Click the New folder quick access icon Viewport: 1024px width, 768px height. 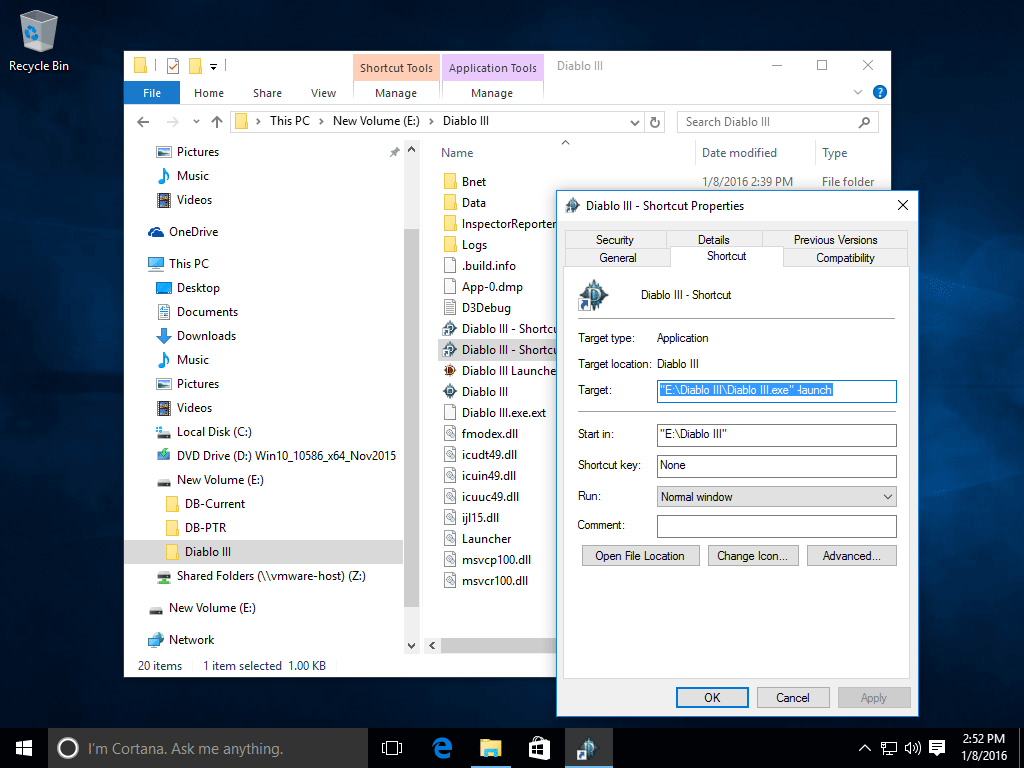[195, 66]
